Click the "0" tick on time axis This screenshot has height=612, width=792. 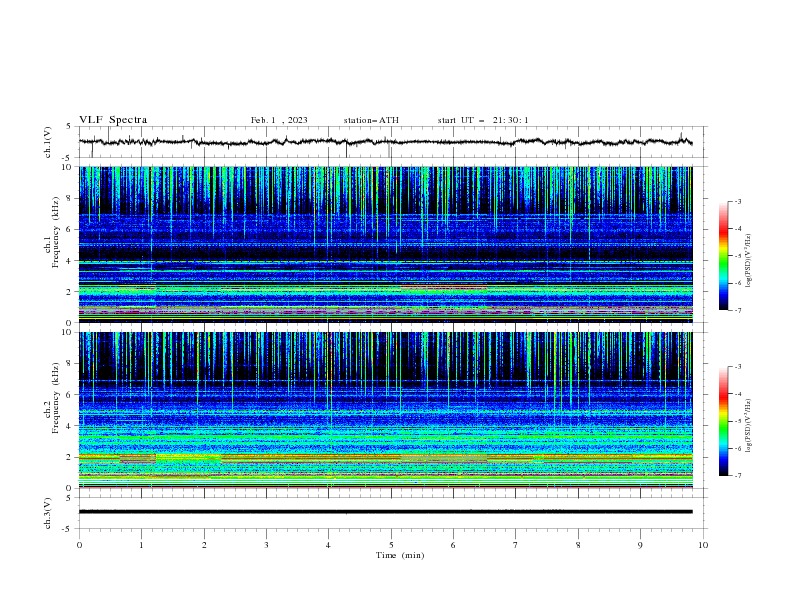[79, 545]
